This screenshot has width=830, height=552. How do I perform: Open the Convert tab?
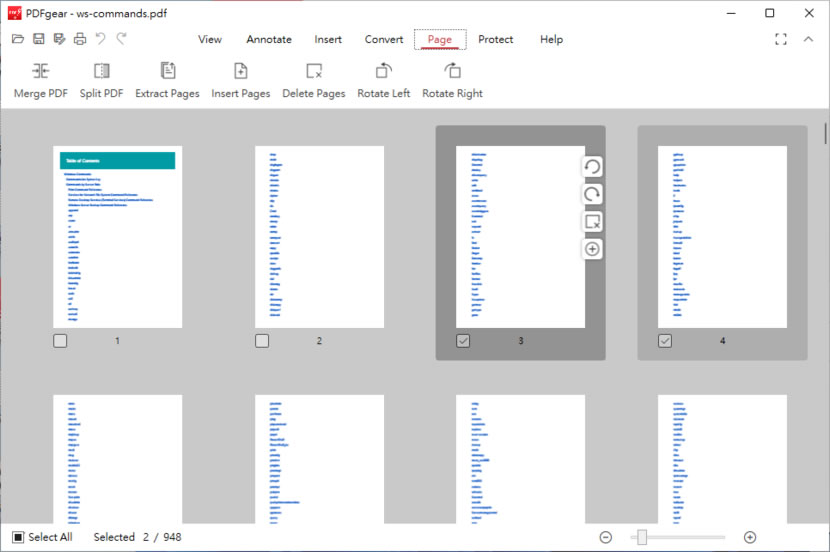click(384, 39)
